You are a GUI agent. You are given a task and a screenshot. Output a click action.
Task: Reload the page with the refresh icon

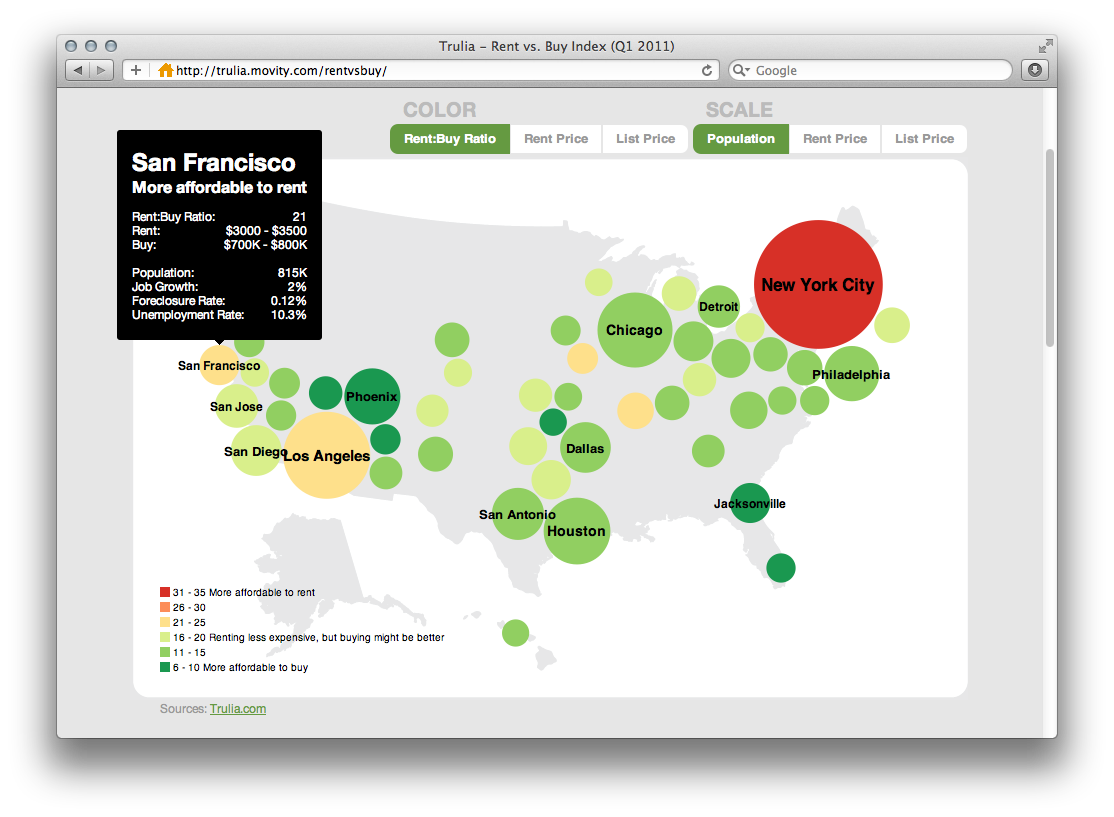[707, 70]
